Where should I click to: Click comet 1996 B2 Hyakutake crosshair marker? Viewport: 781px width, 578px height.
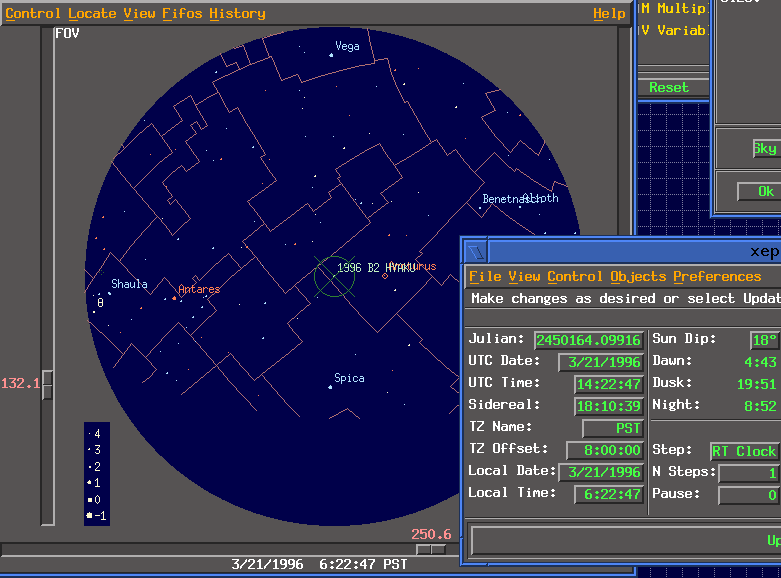click(334, 277)
